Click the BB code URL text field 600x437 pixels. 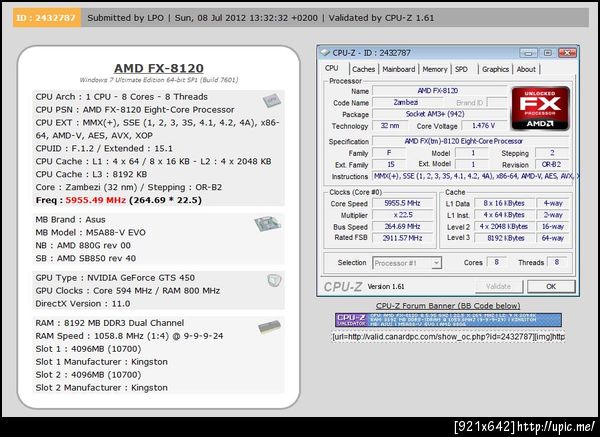(x=448, y=337)
